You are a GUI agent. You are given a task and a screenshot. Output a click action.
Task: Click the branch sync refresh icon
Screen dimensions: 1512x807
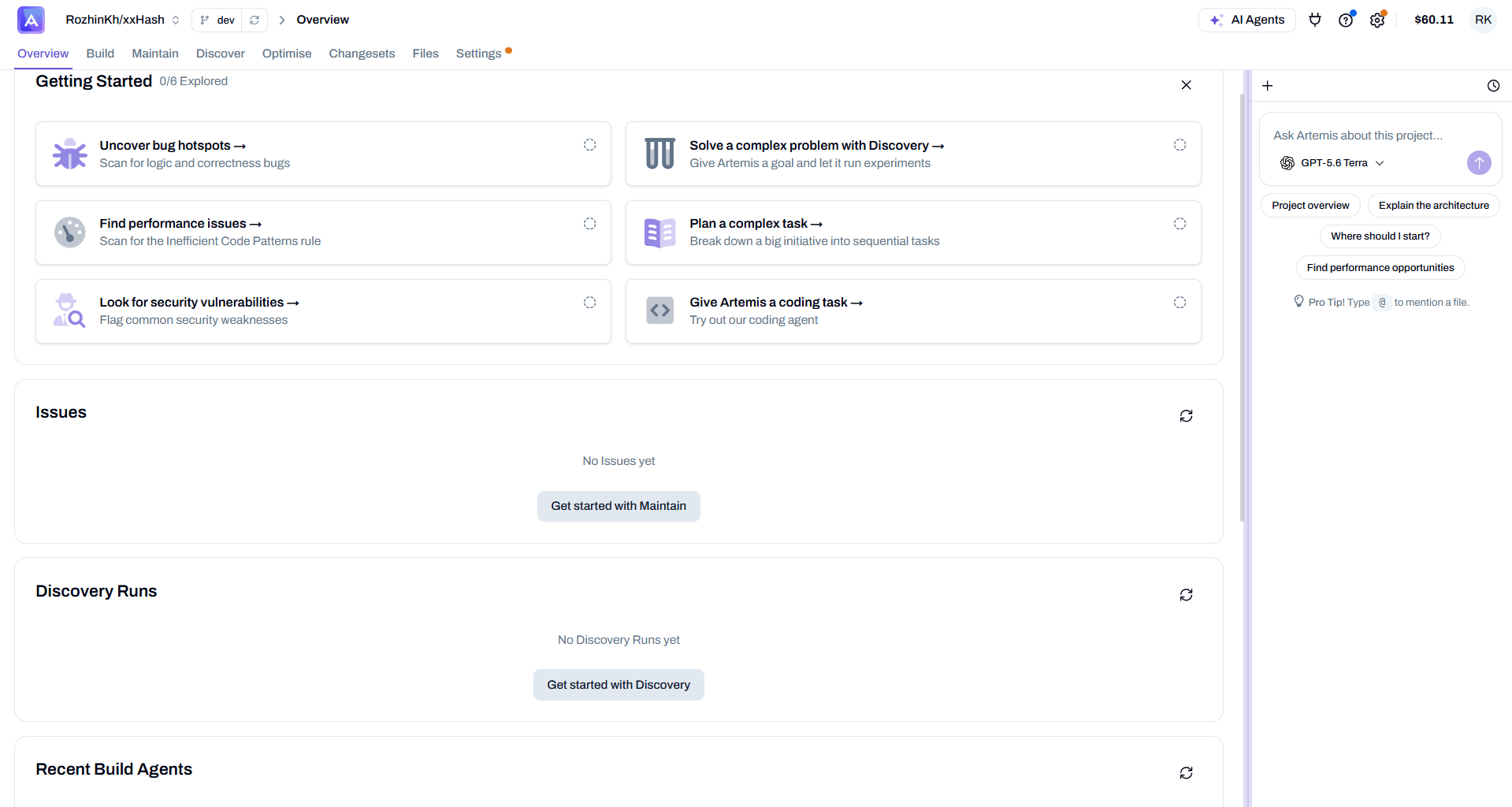254,20
